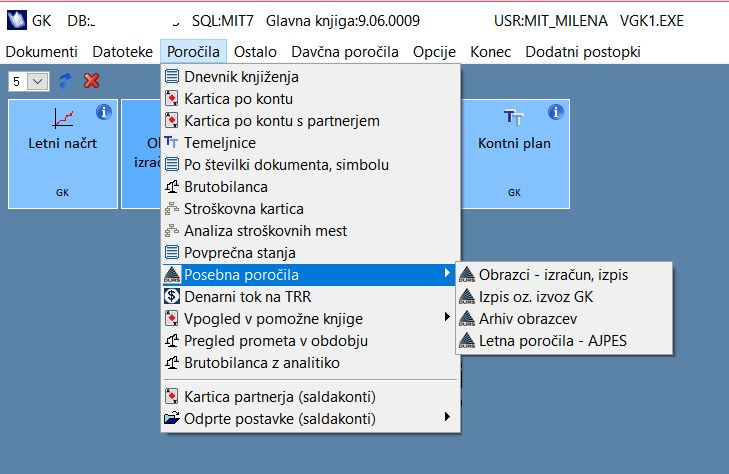Select Kartica partnerja (saldakonti) entry

coord(311,396)
